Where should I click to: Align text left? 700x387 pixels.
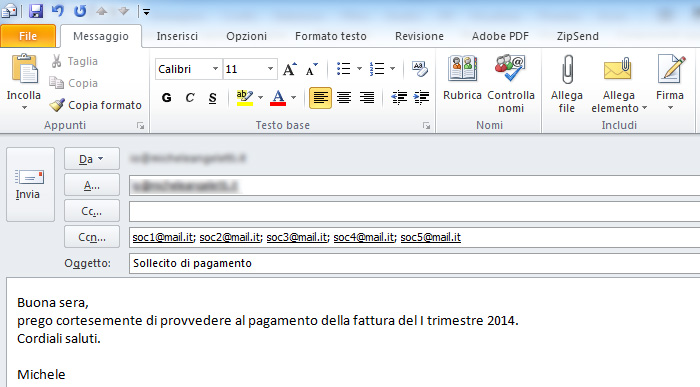[x=321, y=98]
